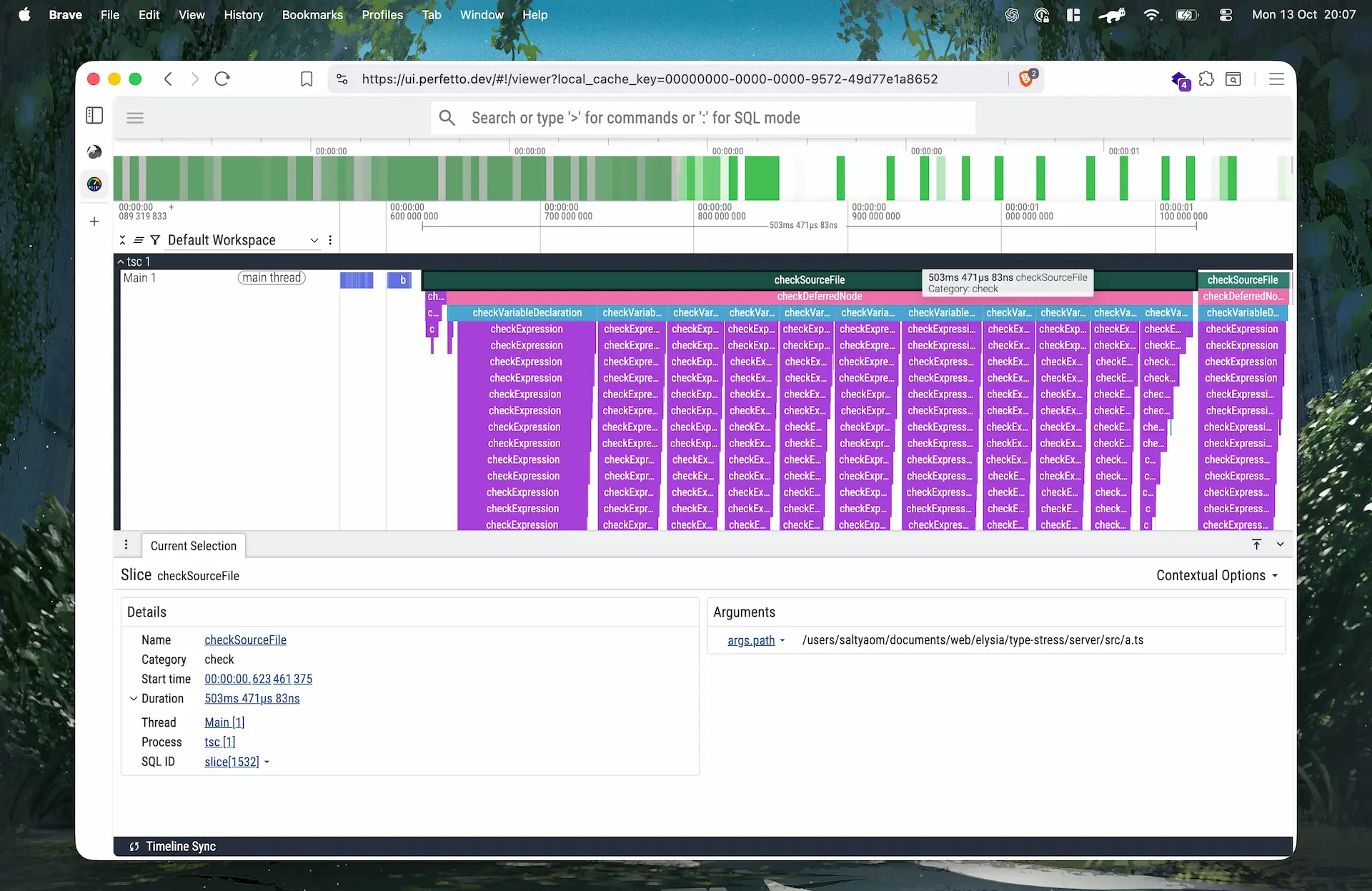Open the slice[1532] SQL ID link

coord(232,762)
